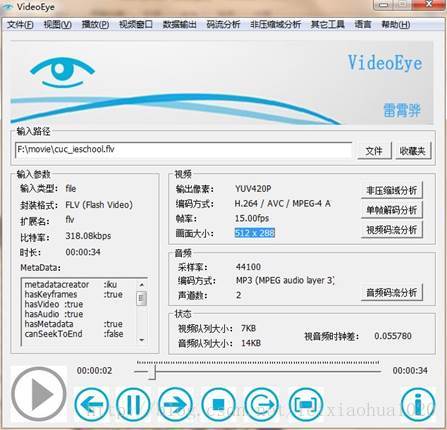Open the 非压缩域分析 menu
Image resolution: width=447 pixels, height=430 pixels.
[x=276, y=25]
